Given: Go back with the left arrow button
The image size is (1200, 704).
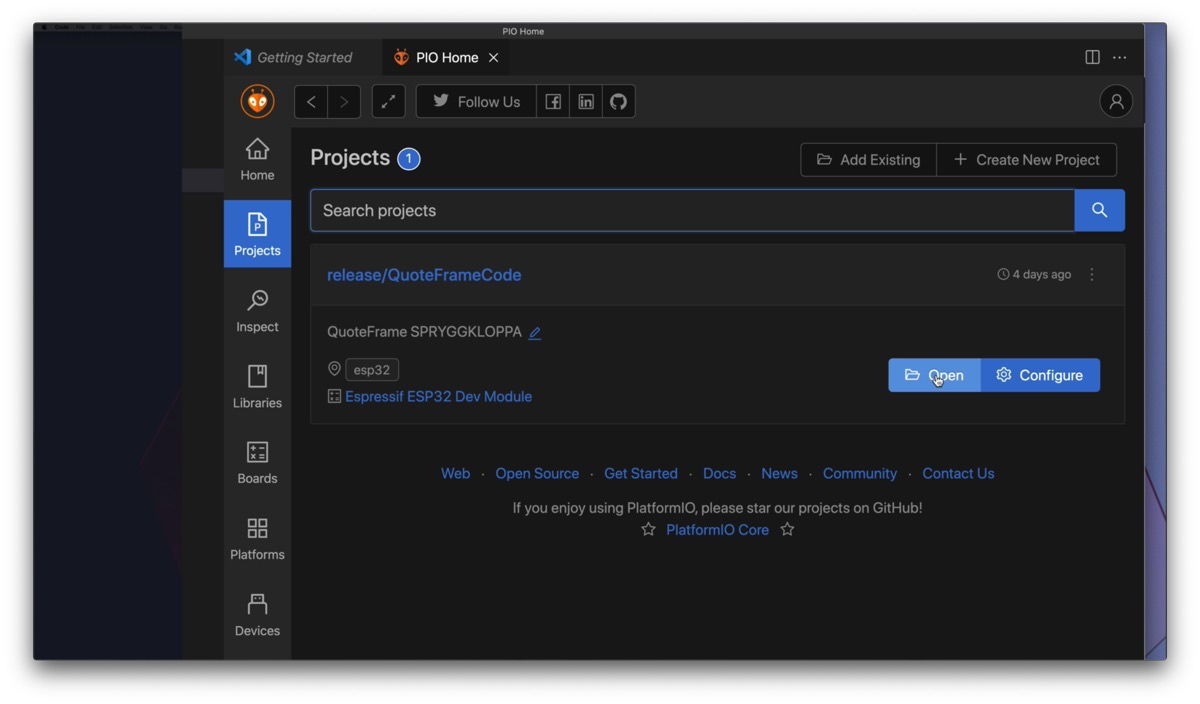Looking at the screenshot, I should click(x=311, y=101).
